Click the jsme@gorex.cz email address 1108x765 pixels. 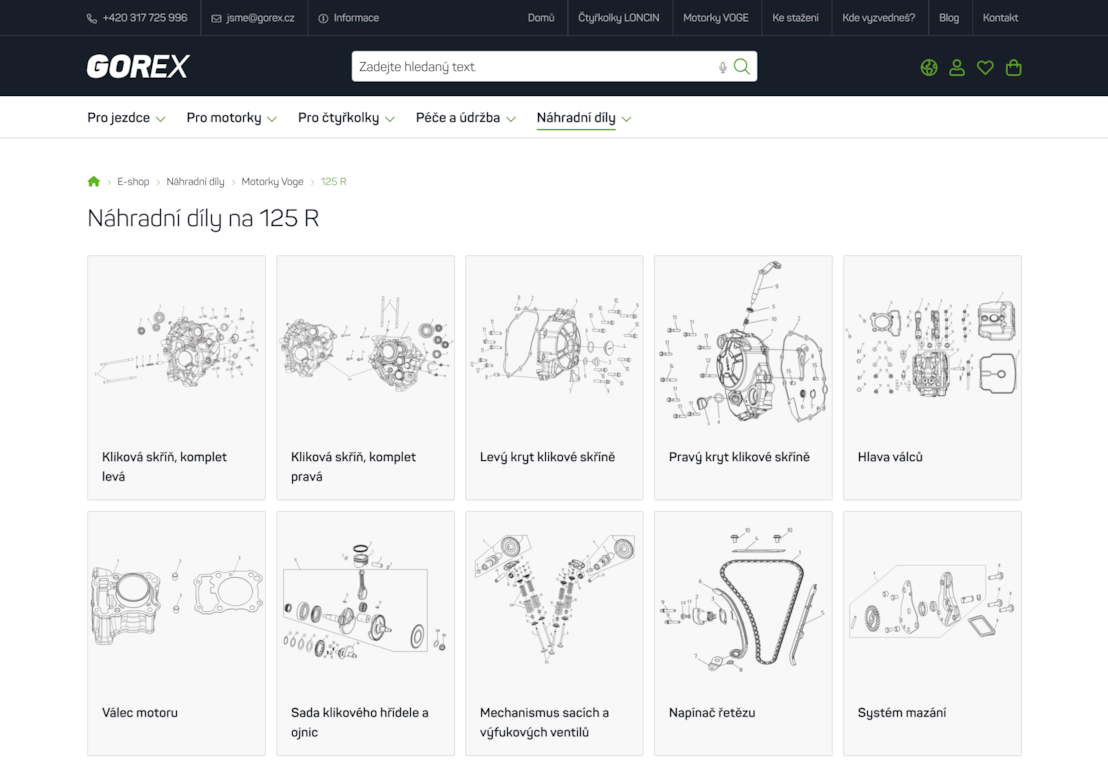point(261,18)
